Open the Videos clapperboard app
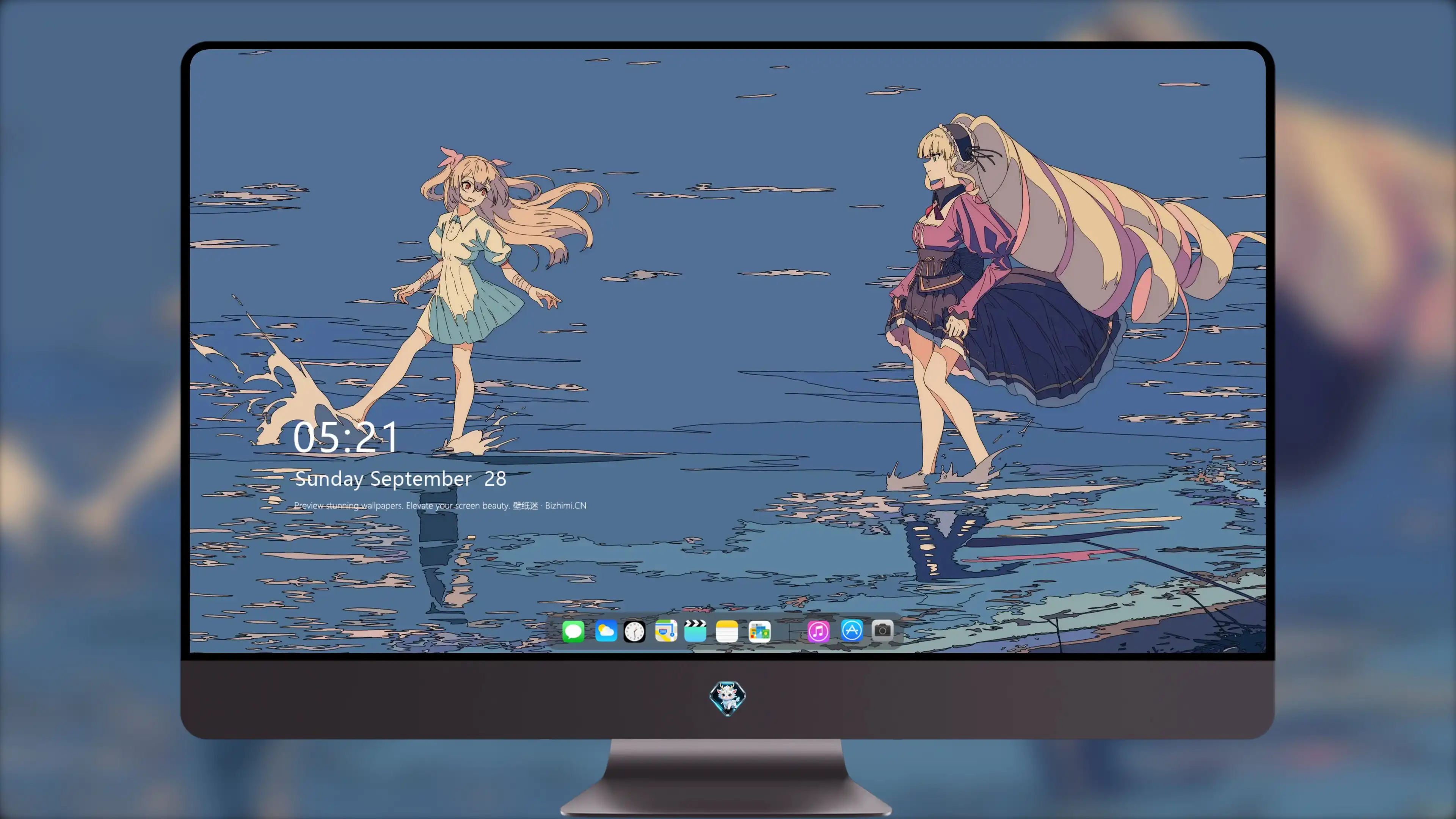 pyautogui.click(x=695, y=631)
